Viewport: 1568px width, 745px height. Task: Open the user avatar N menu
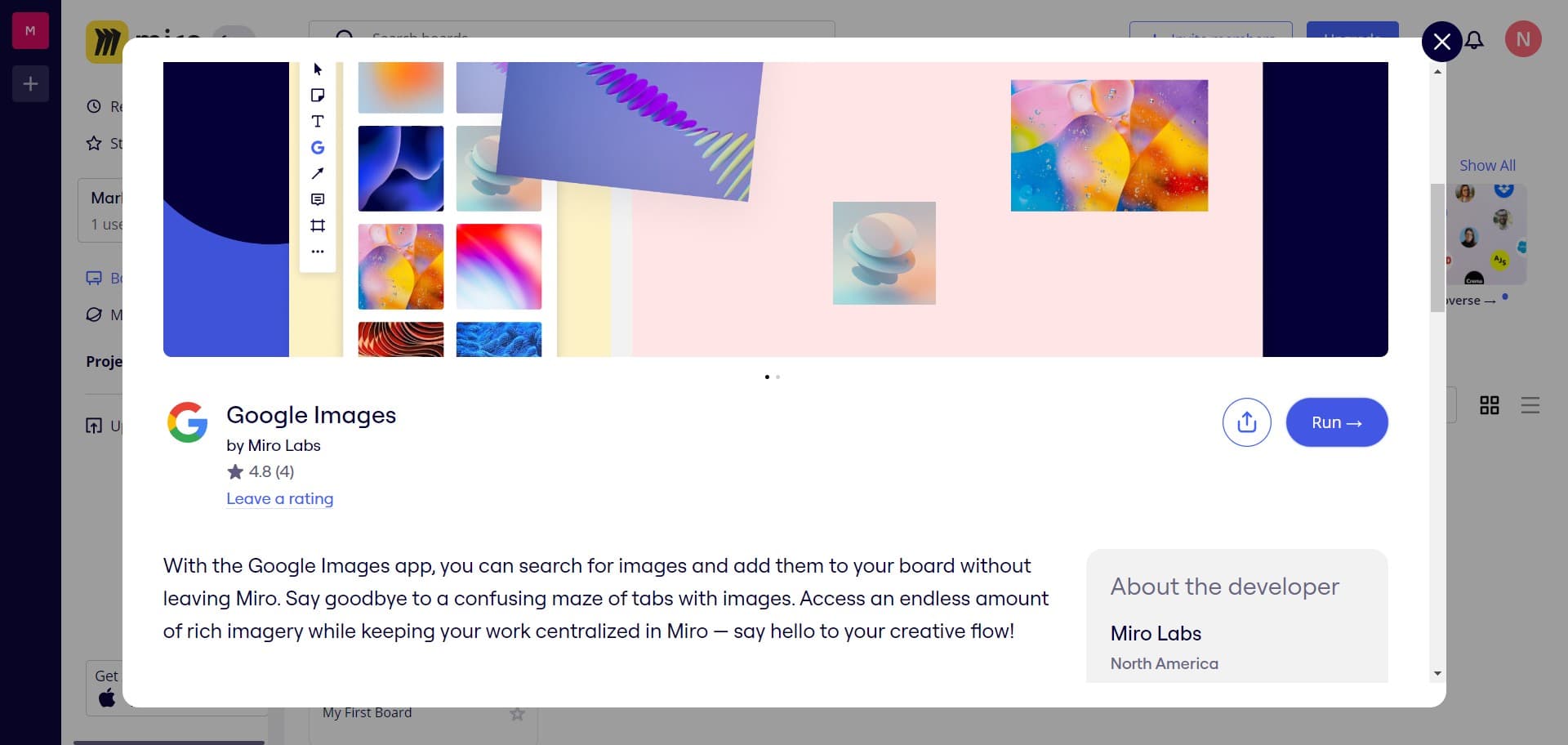[x=1522, y=39]
